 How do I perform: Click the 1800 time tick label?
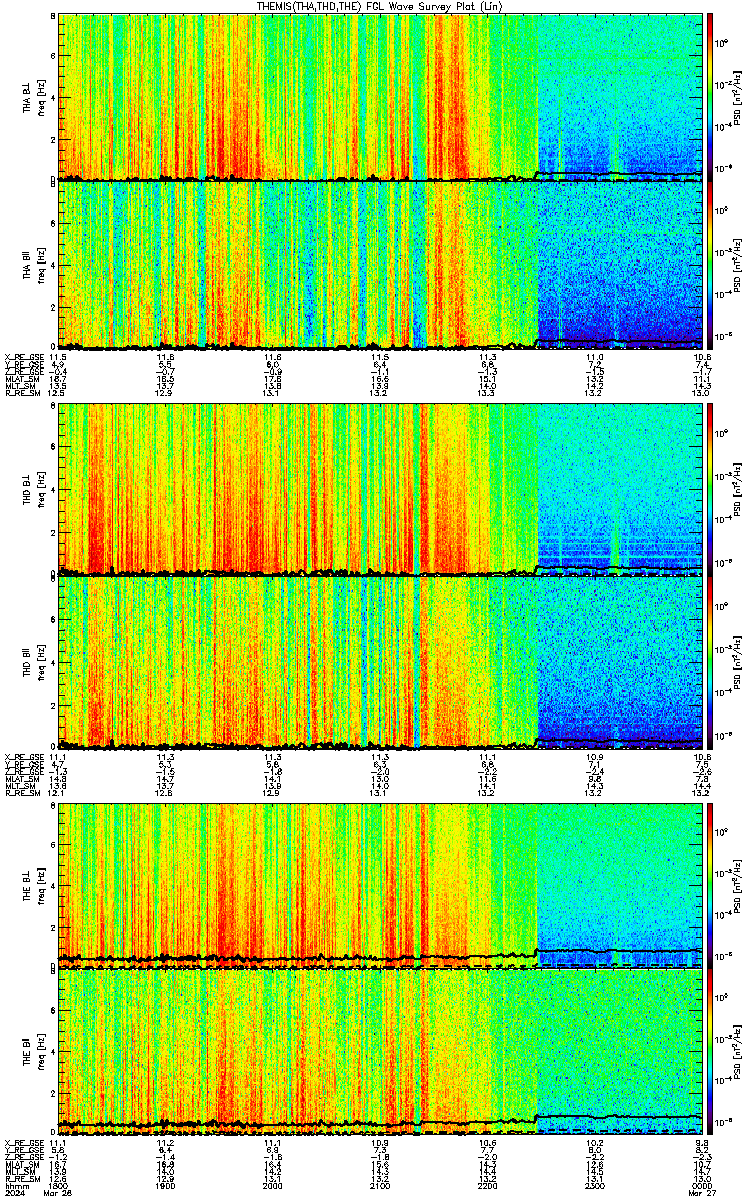59,1185
